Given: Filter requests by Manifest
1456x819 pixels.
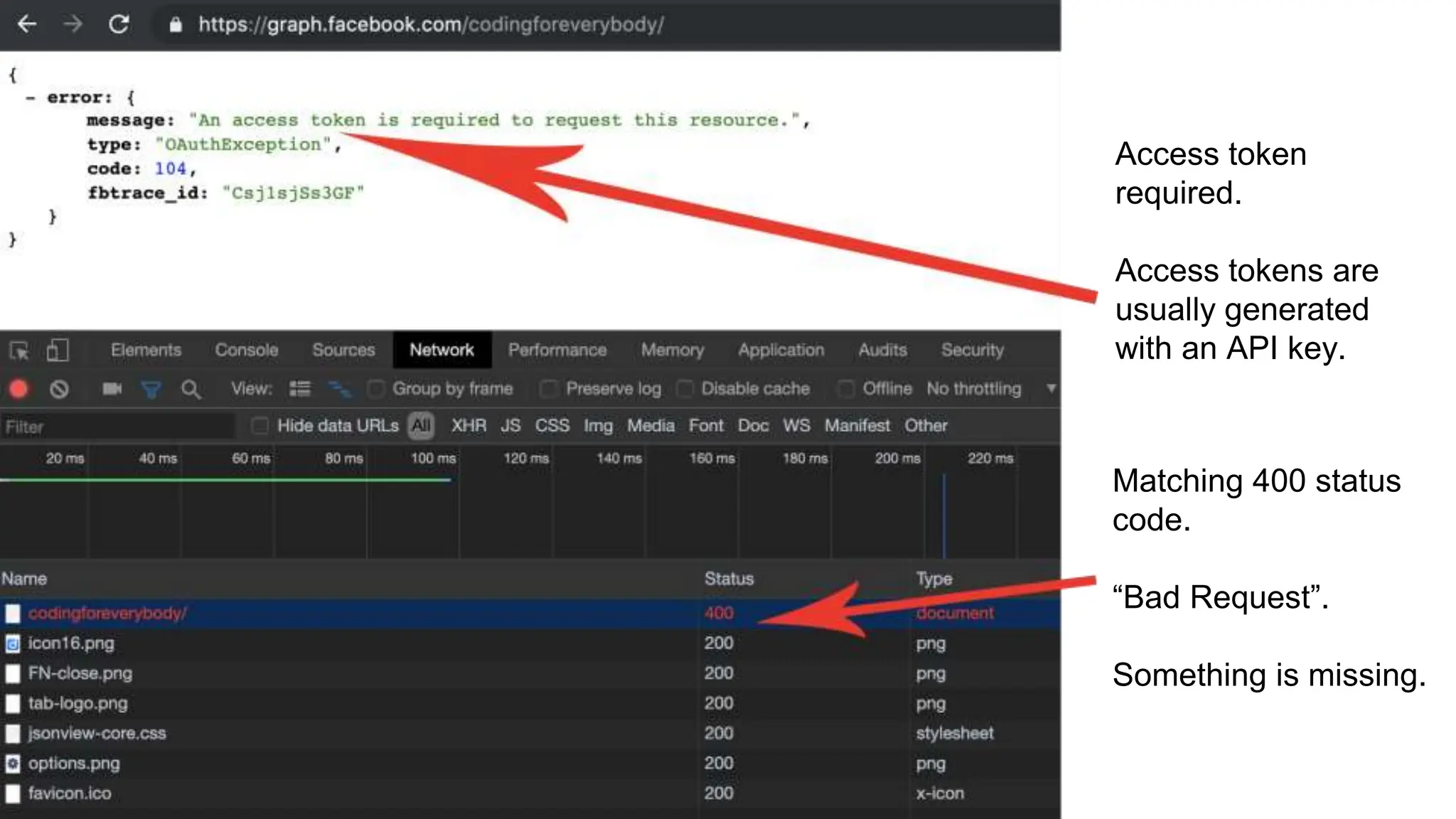Looking at the screenshot, I should [857, 426].
